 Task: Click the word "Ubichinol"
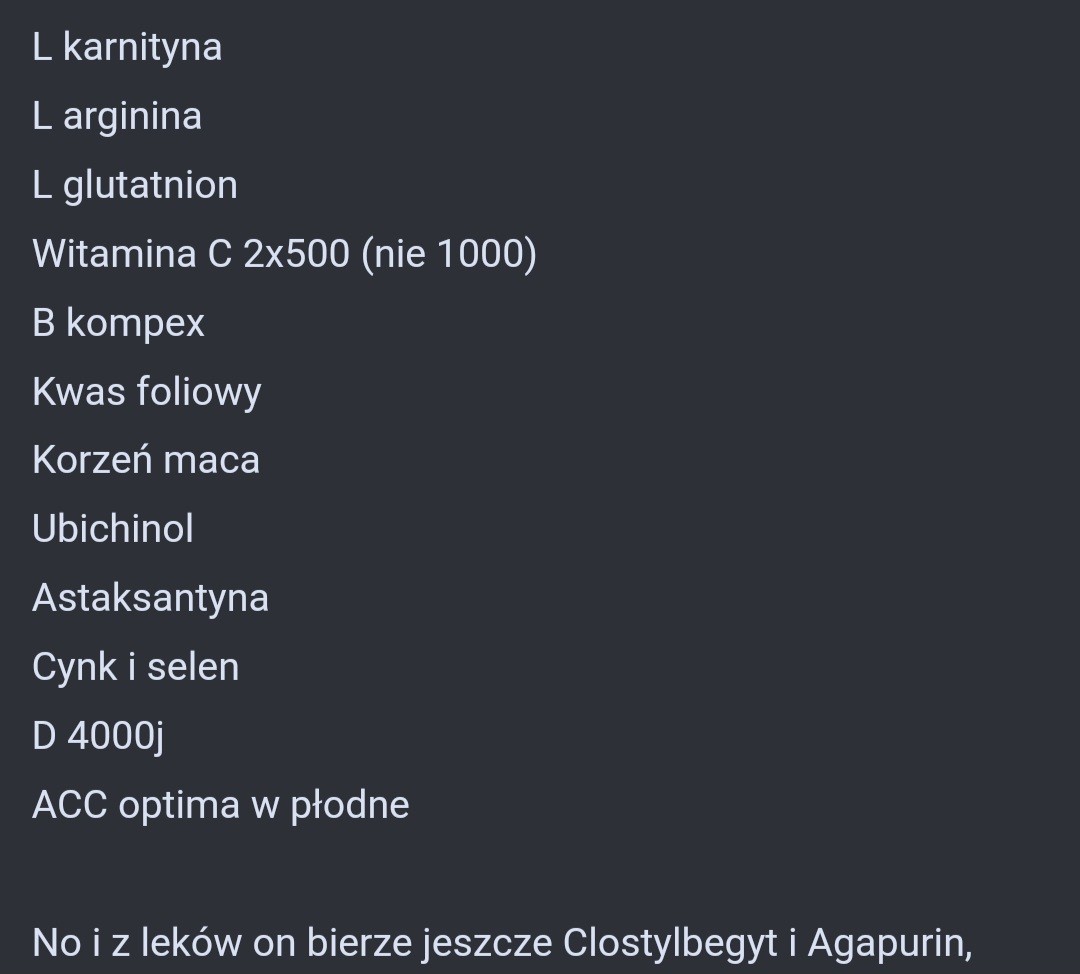(113, 529)
